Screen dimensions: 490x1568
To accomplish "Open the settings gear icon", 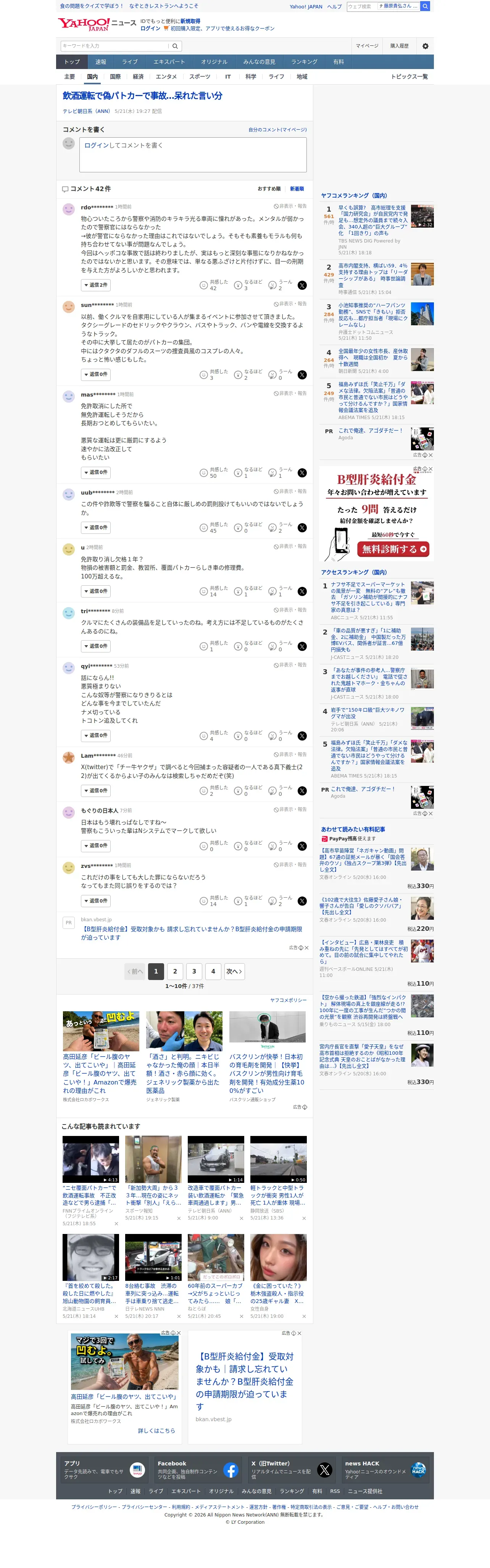I will click(426, 46).
